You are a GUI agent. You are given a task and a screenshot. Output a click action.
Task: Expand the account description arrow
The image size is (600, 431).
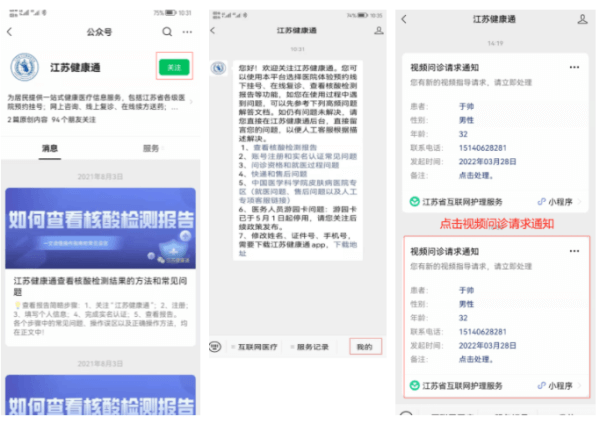pos(191,102)
